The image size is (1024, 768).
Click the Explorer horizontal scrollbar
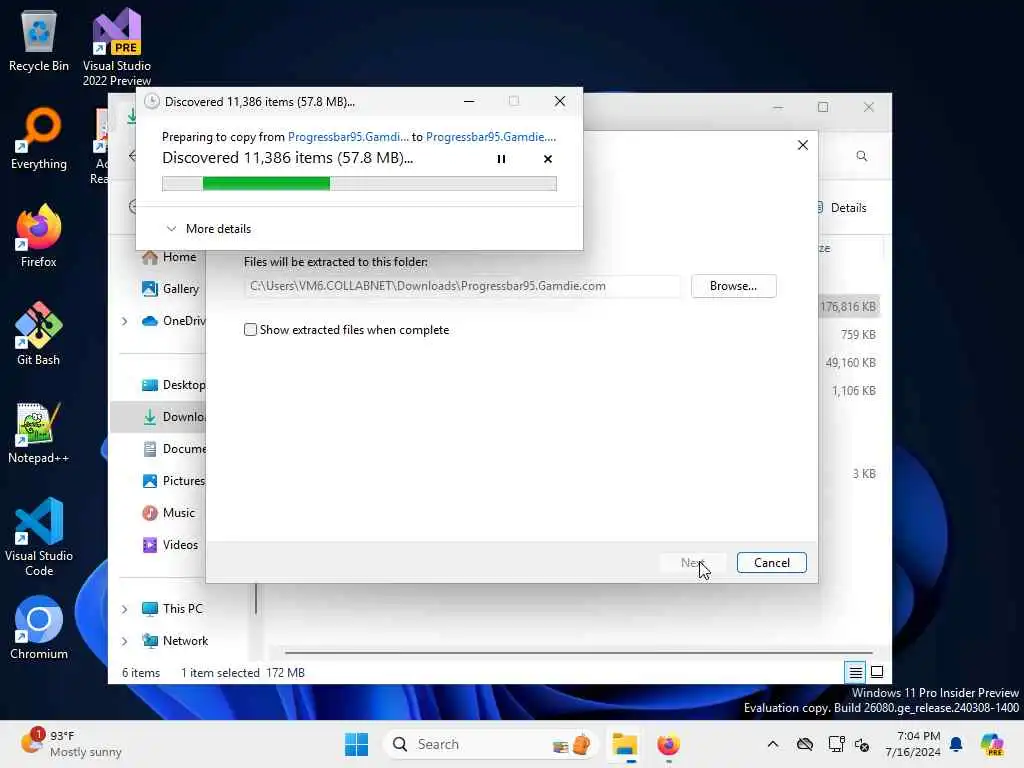(579, 652)
